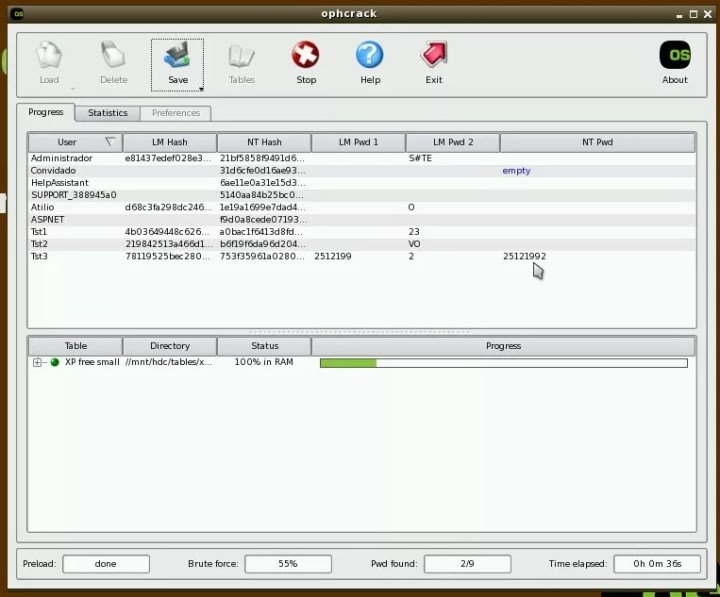This screenshot has width=720, height=597.
Task: Select the Atilio user row
Action: click(362, 207)
